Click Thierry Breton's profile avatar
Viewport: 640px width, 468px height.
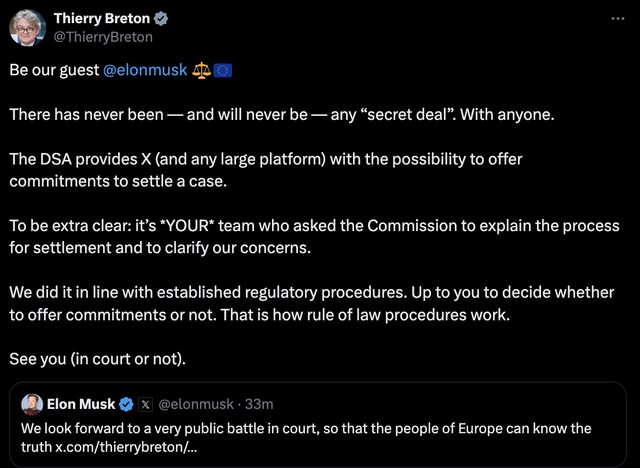(26, 27)
